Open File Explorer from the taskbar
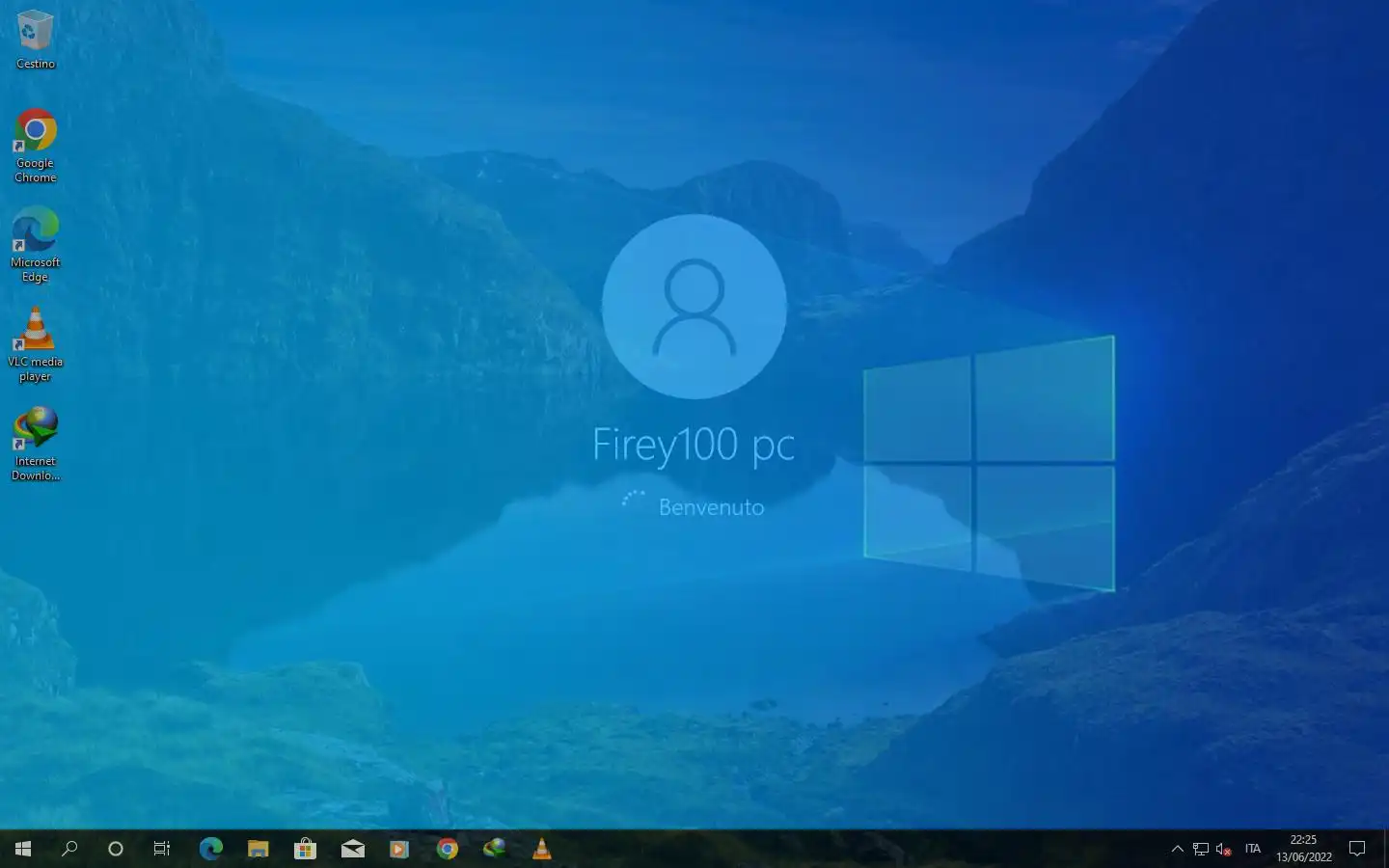This screenshot has width=1389, height=868. [x=258, y=849]
